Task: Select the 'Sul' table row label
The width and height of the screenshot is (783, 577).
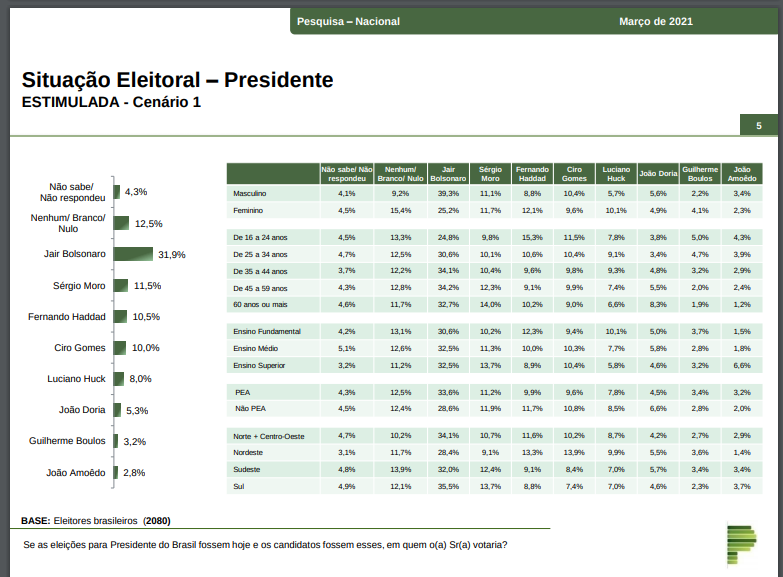Action: point(238,486)
